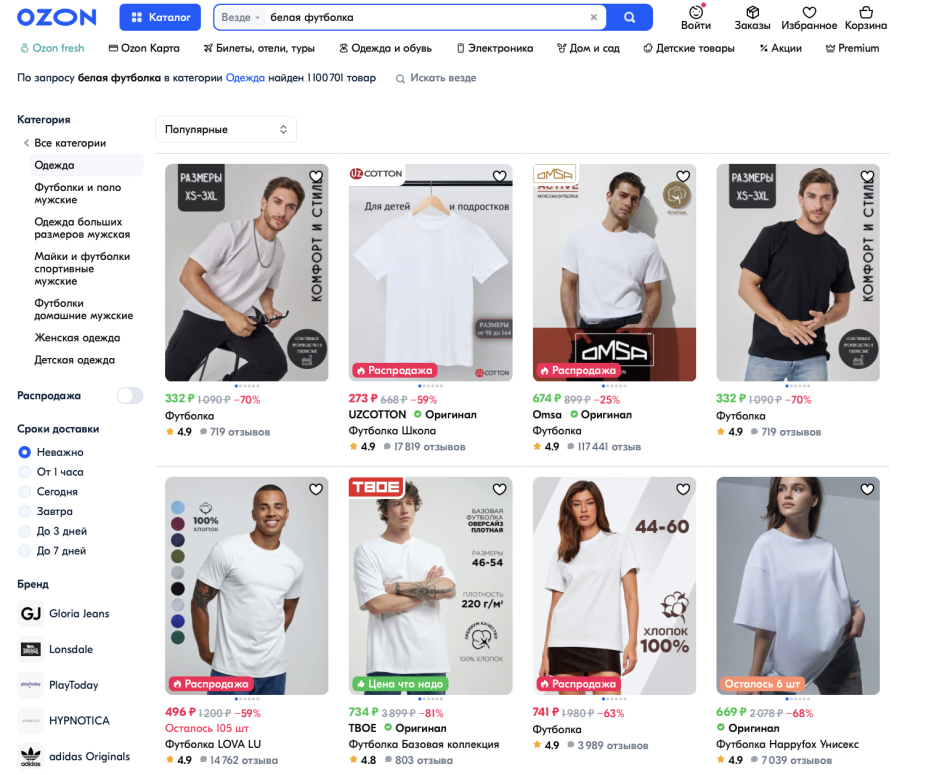Select the adidas Originals brand logo
This screenshot has width=950, height=775.
(31, 756)
